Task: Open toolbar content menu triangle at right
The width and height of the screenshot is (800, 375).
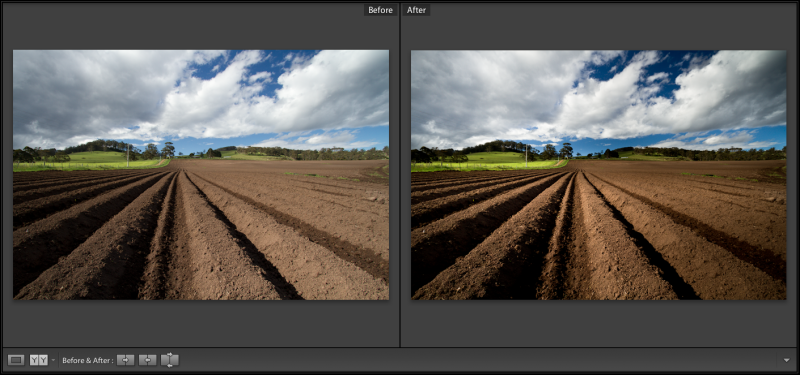Action: click(786, 360)
